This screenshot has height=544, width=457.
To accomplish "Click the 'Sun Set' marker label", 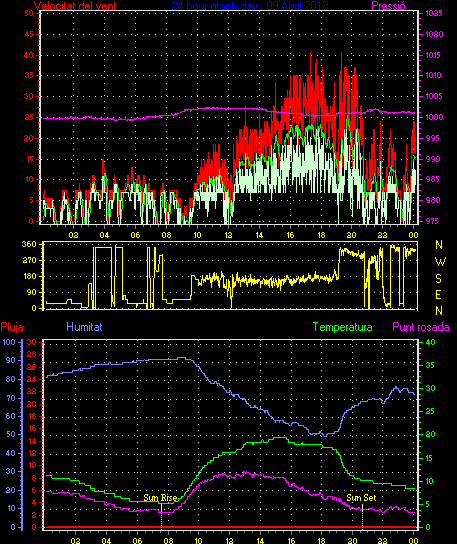I will click(361, 498).
